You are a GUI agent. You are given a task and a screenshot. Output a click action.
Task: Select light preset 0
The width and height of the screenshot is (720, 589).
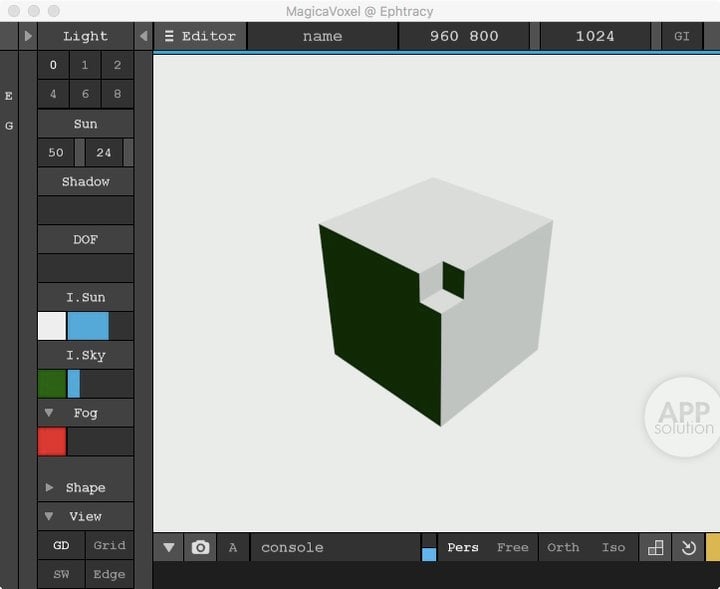pos(53,65)
